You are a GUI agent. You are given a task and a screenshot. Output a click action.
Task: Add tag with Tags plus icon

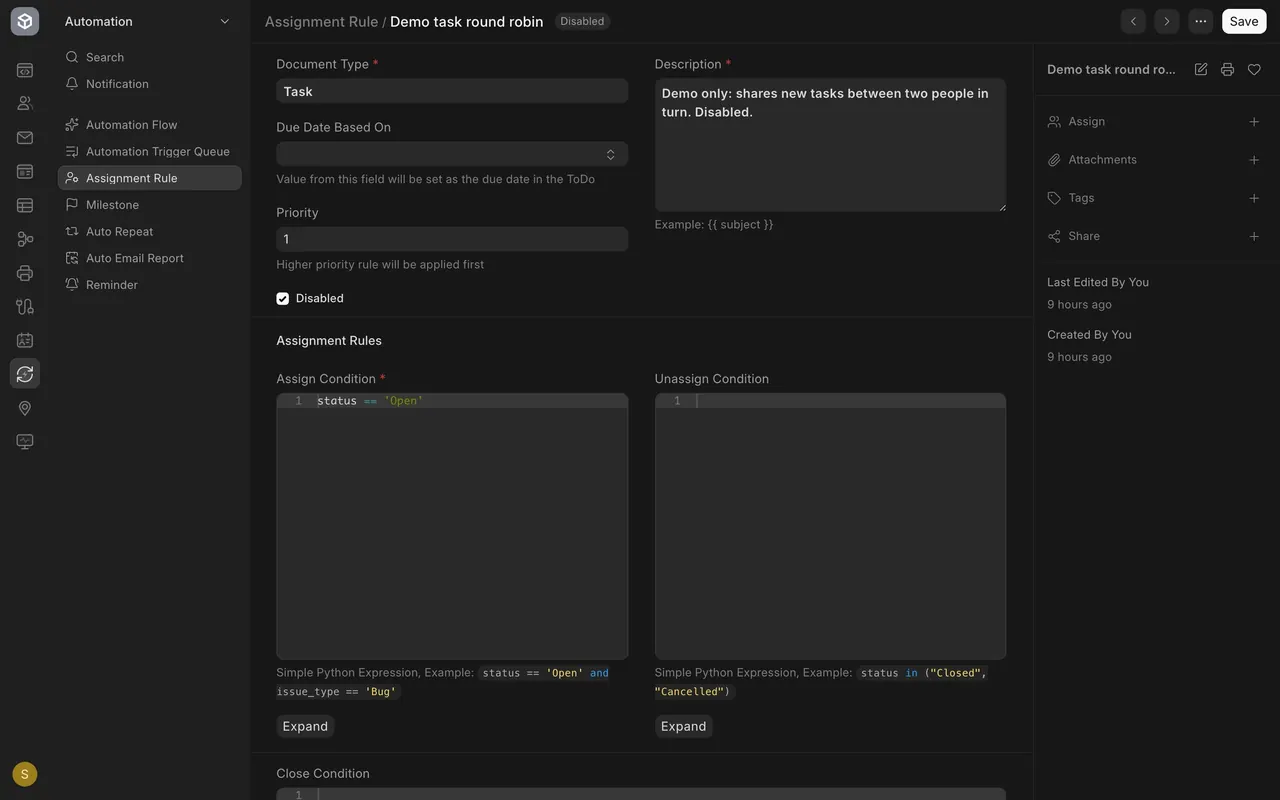coord(1254,198)
